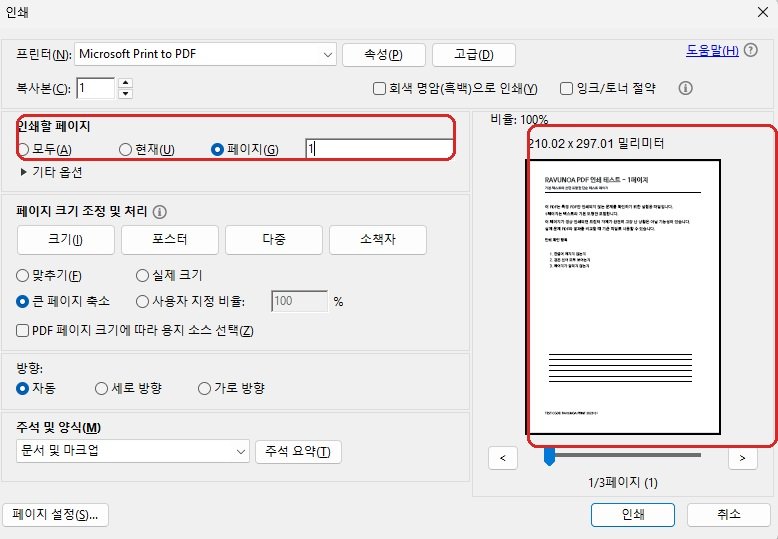Open printer 속성(P) button
The width and height of the screenshot is (778, 539).
tap(384, 55)
